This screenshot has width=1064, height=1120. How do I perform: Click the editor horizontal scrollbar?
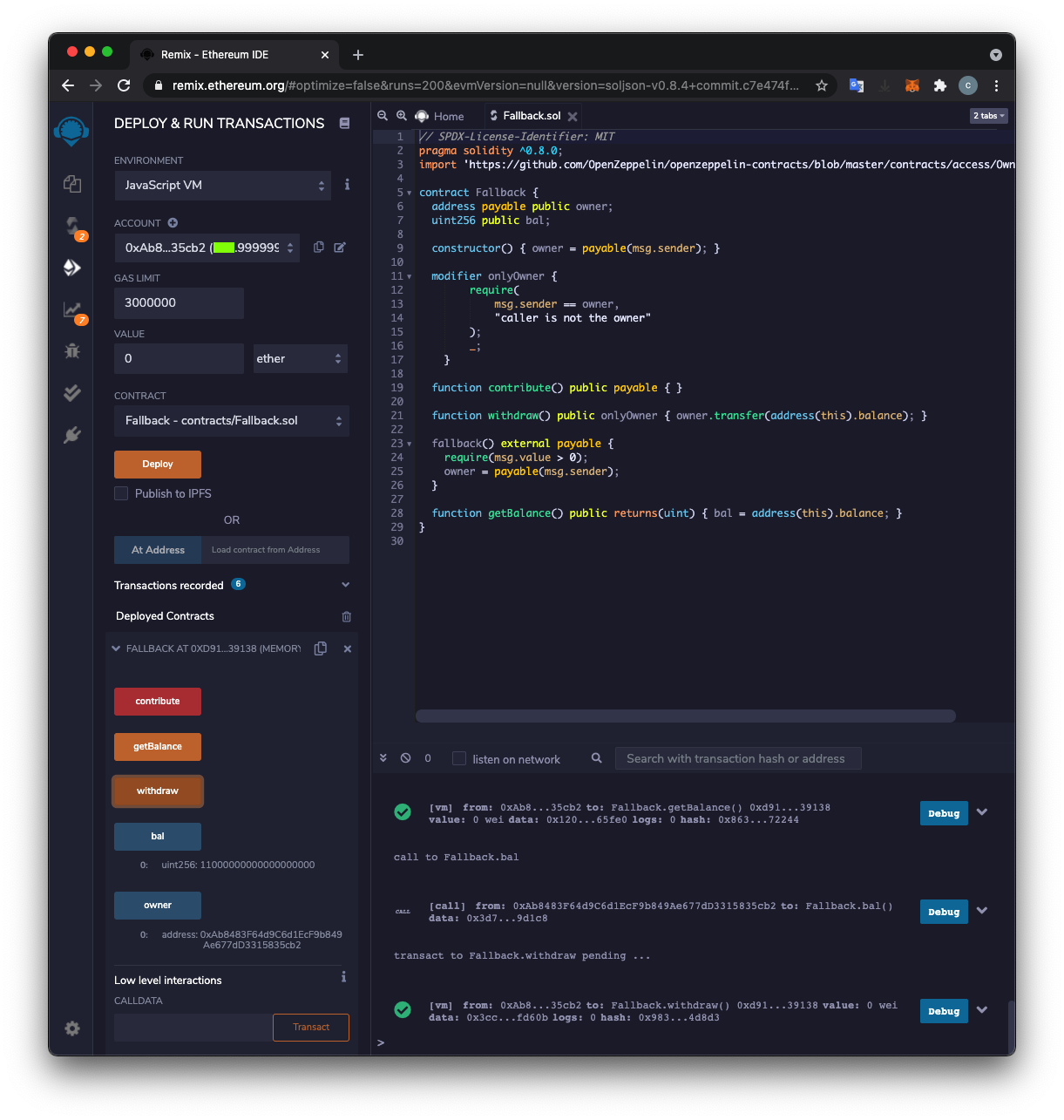tap(685, 716)
